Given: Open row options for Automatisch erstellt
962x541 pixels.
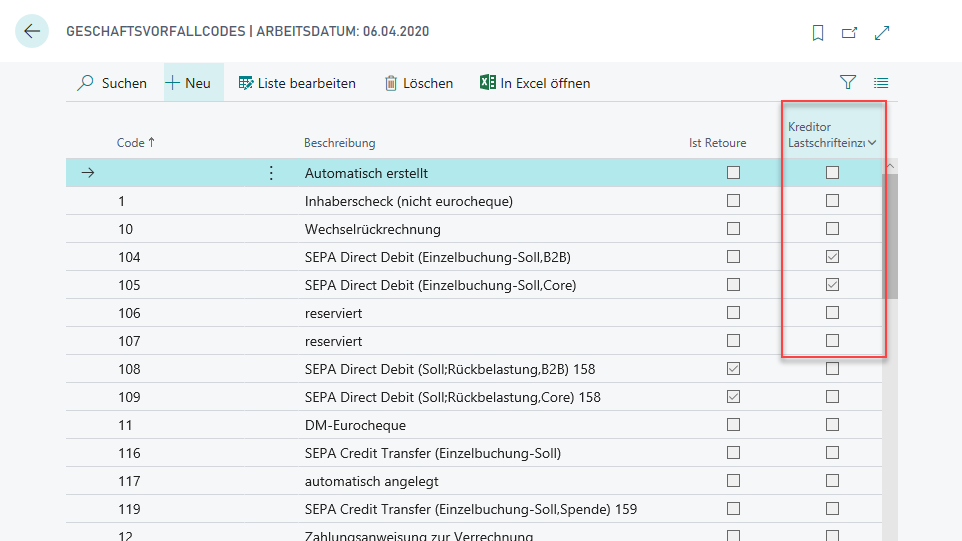Looking at the screenshot, I should pyautogui.click(x=271, y=173).
